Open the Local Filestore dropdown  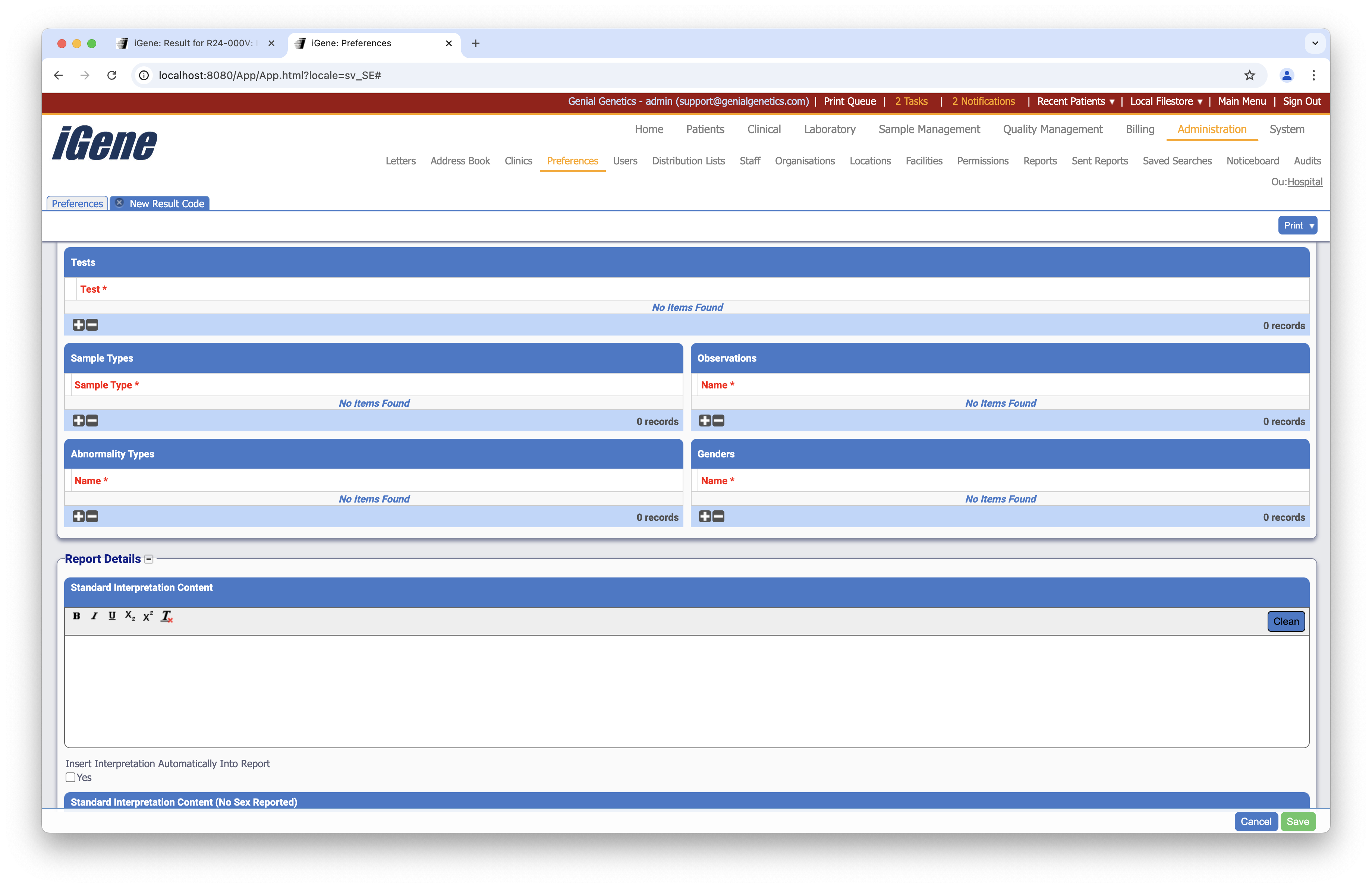[1166, 101]
